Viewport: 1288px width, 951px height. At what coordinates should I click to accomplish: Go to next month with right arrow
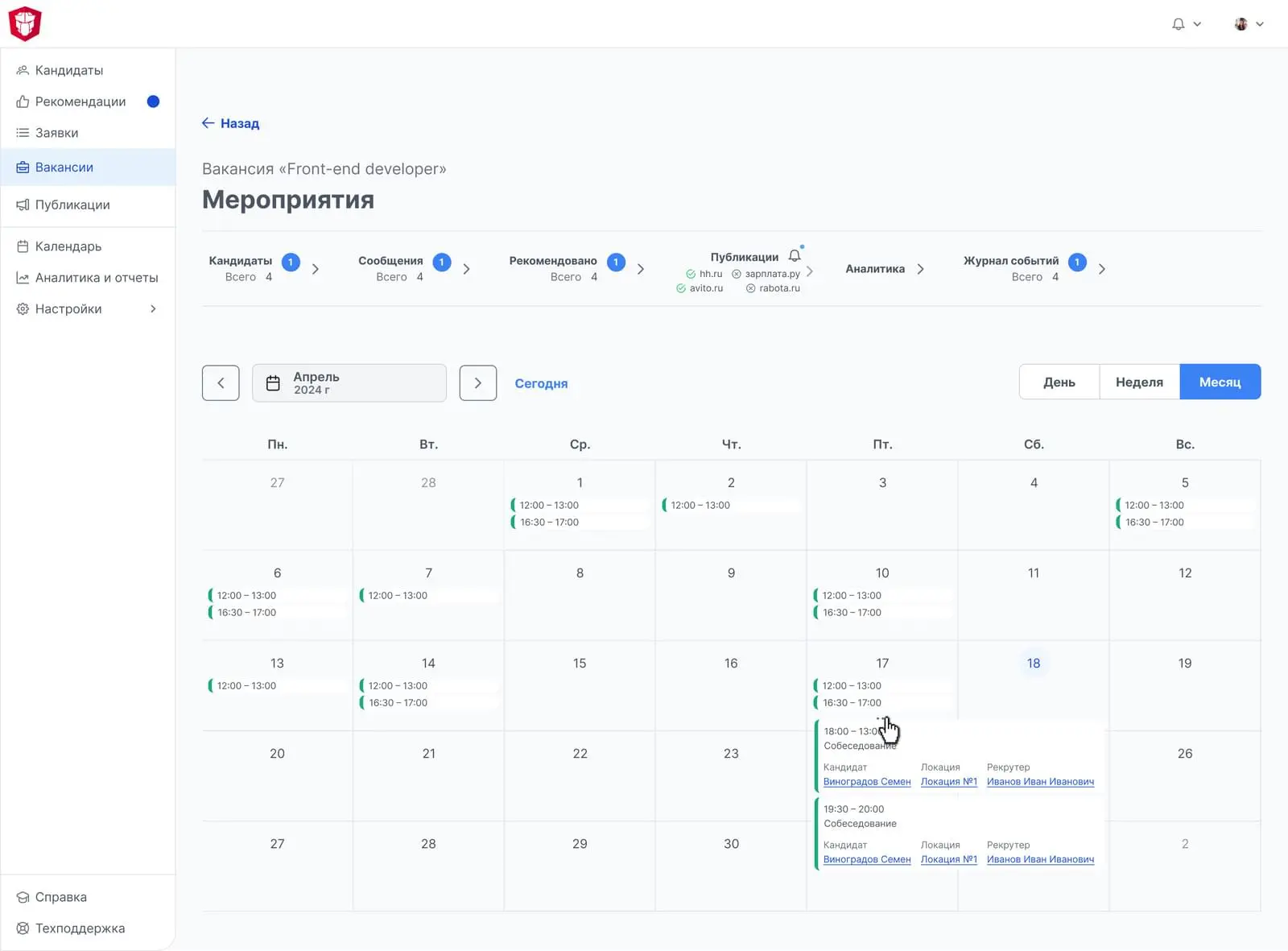[477, 383]
